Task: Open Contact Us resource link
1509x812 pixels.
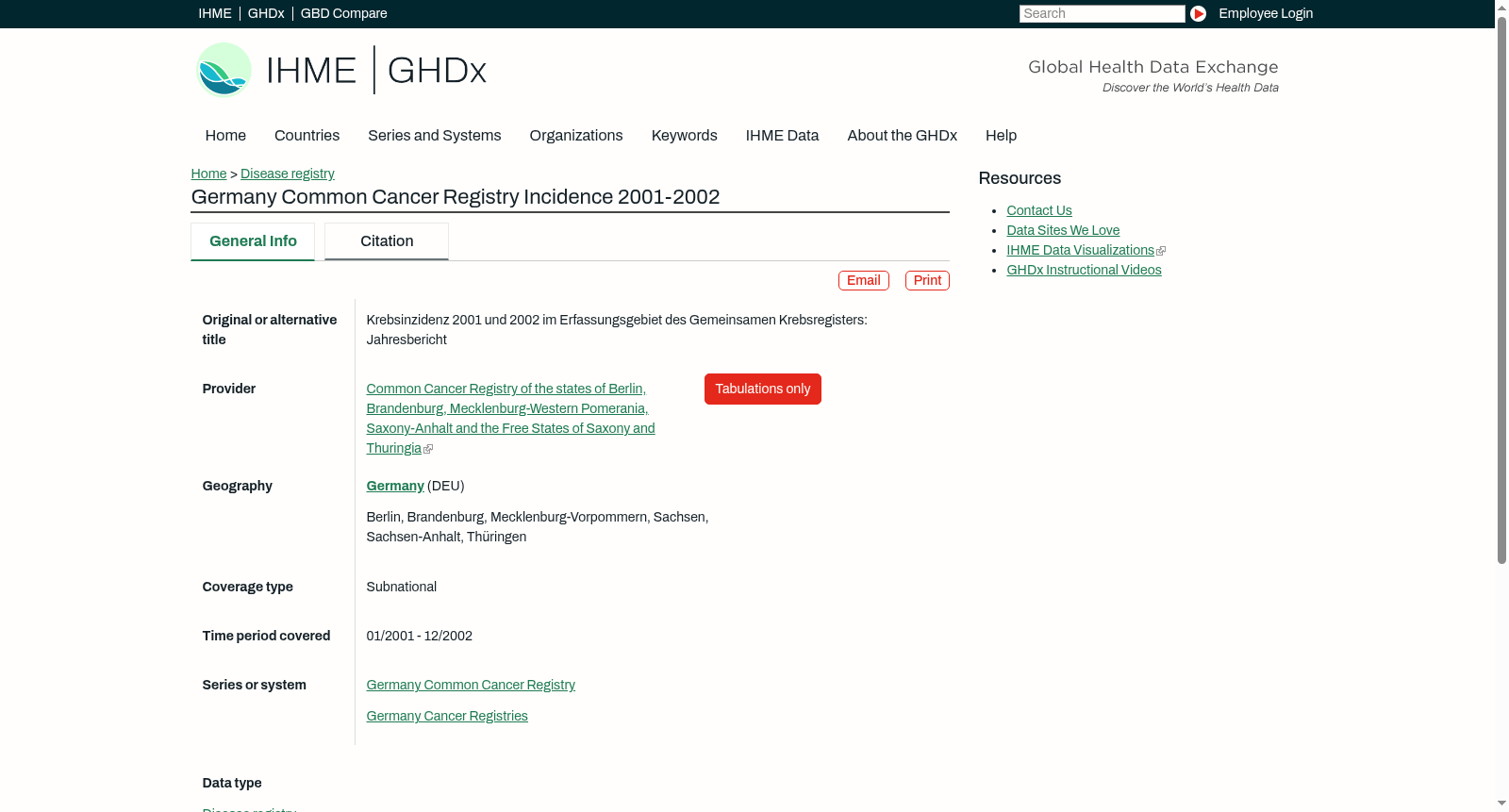Action: tap(1039, 210)
